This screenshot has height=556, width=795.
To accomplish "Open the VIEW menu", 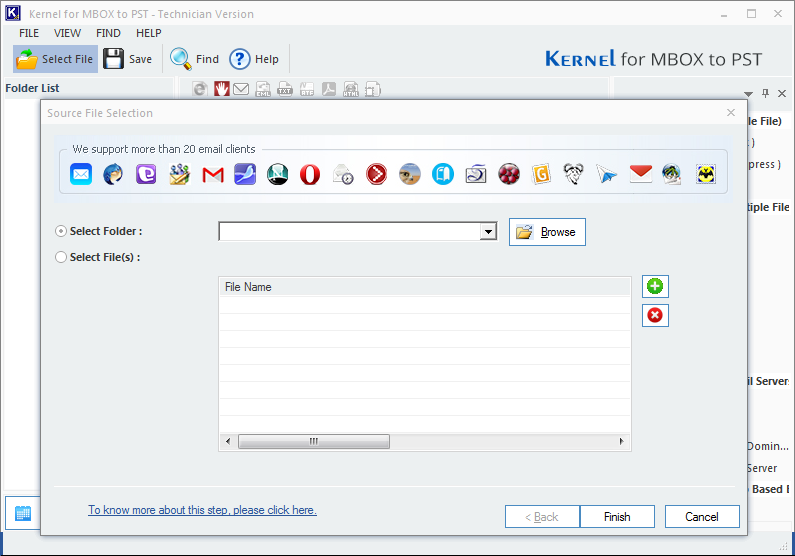I will [x=67, y=33].
